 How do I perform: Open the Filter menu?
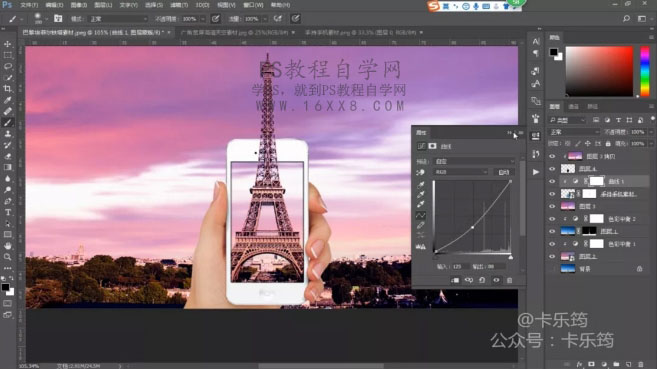(x=179, y=5)
